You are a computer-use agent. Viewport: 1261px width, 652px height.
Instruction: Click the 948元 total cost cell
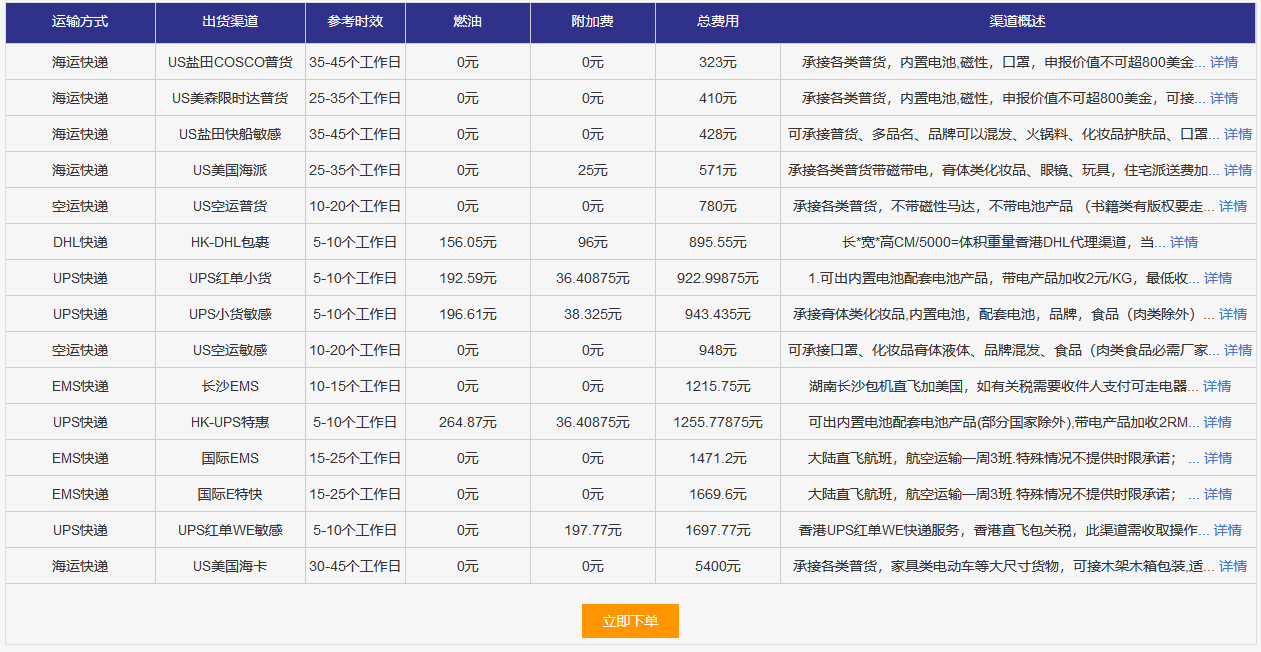pos(718,350)
